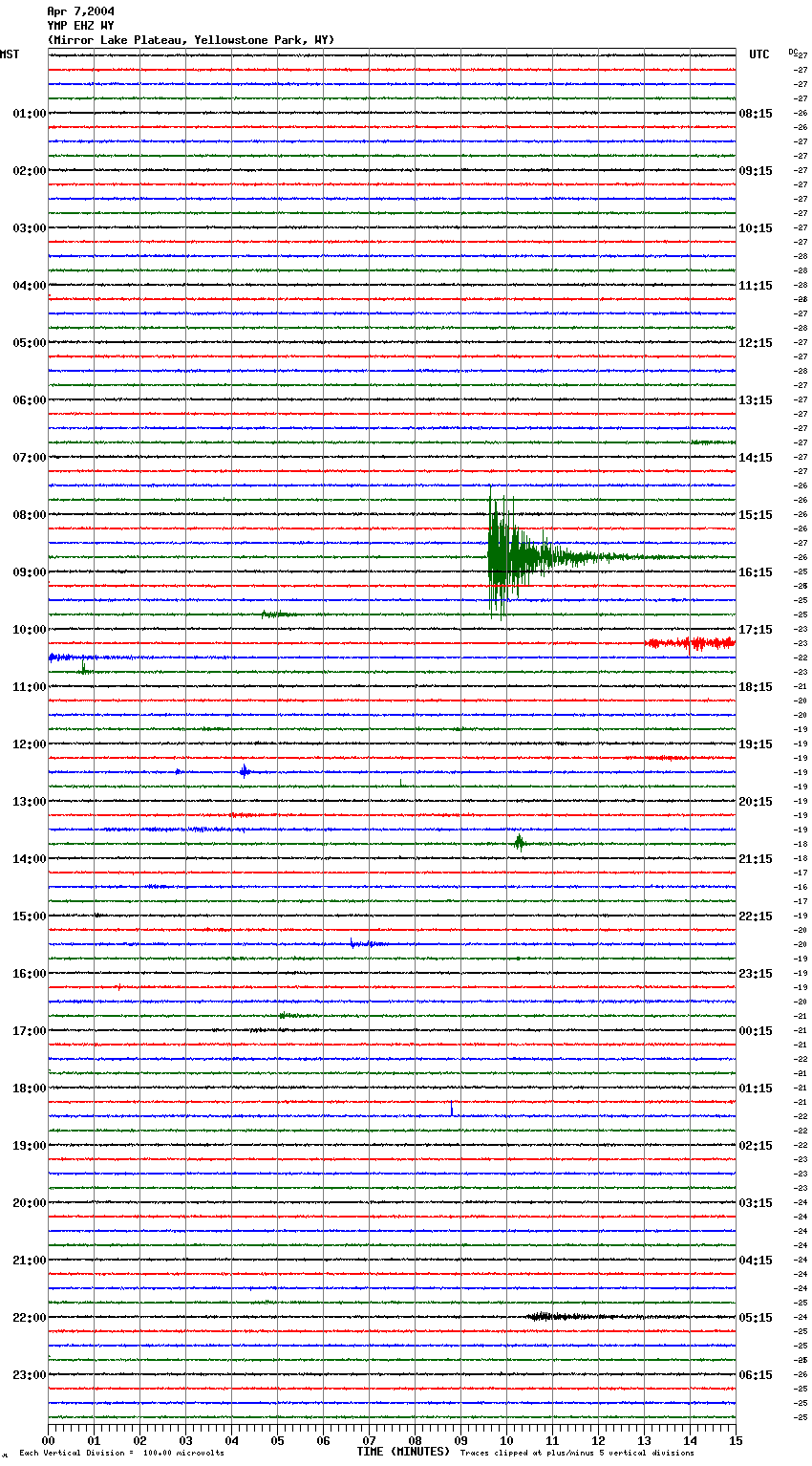
Task: Select the 12:00 MST time label
Action: (x=30, y=744)
